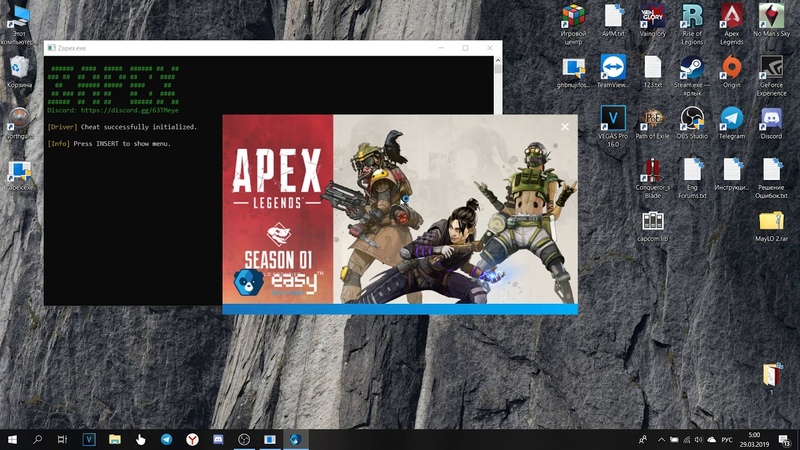This screenshot has height=450, width=800.
Task: Click the Discord invite link in console
Action: (x=130, y=110)
